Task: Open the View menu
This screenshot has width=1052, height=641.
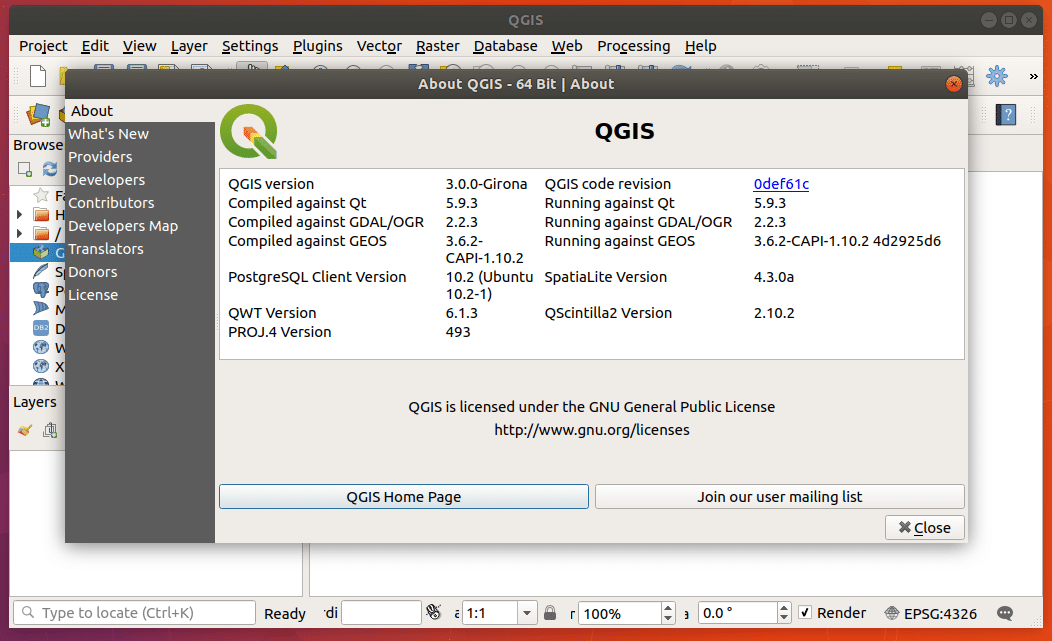Action: (x=139, y=46)
